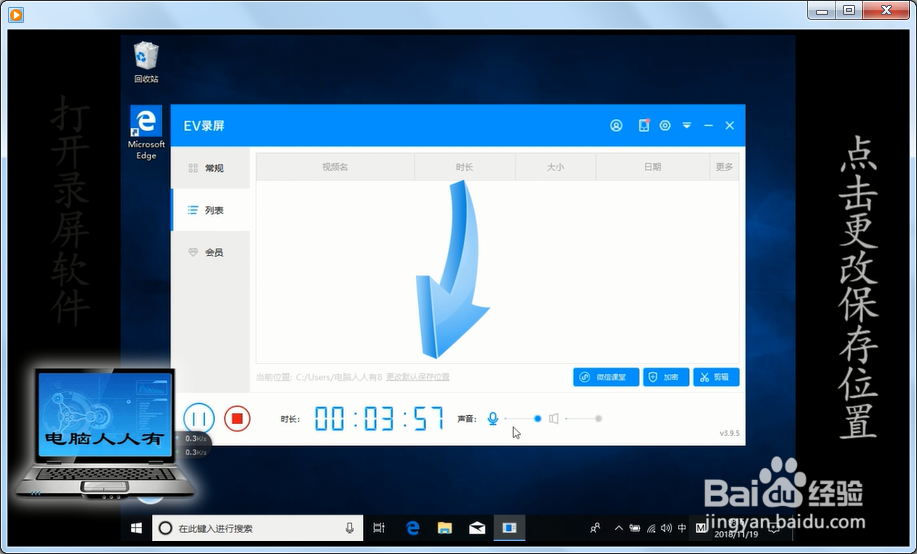Viewport: 917px width, 554px height.
Task: Click the 中 input method indicator
Action: click(682, 528)
